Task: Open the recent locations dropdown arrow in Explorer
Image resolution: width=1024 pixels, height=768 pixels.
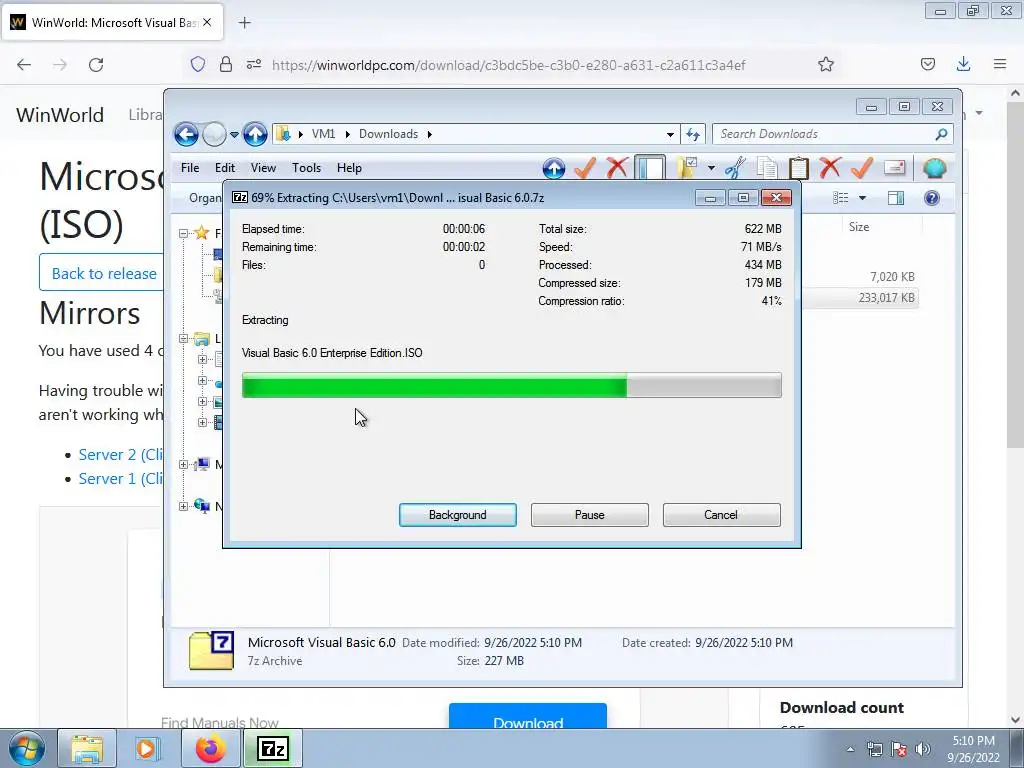Action: click(x=234, y=135)
